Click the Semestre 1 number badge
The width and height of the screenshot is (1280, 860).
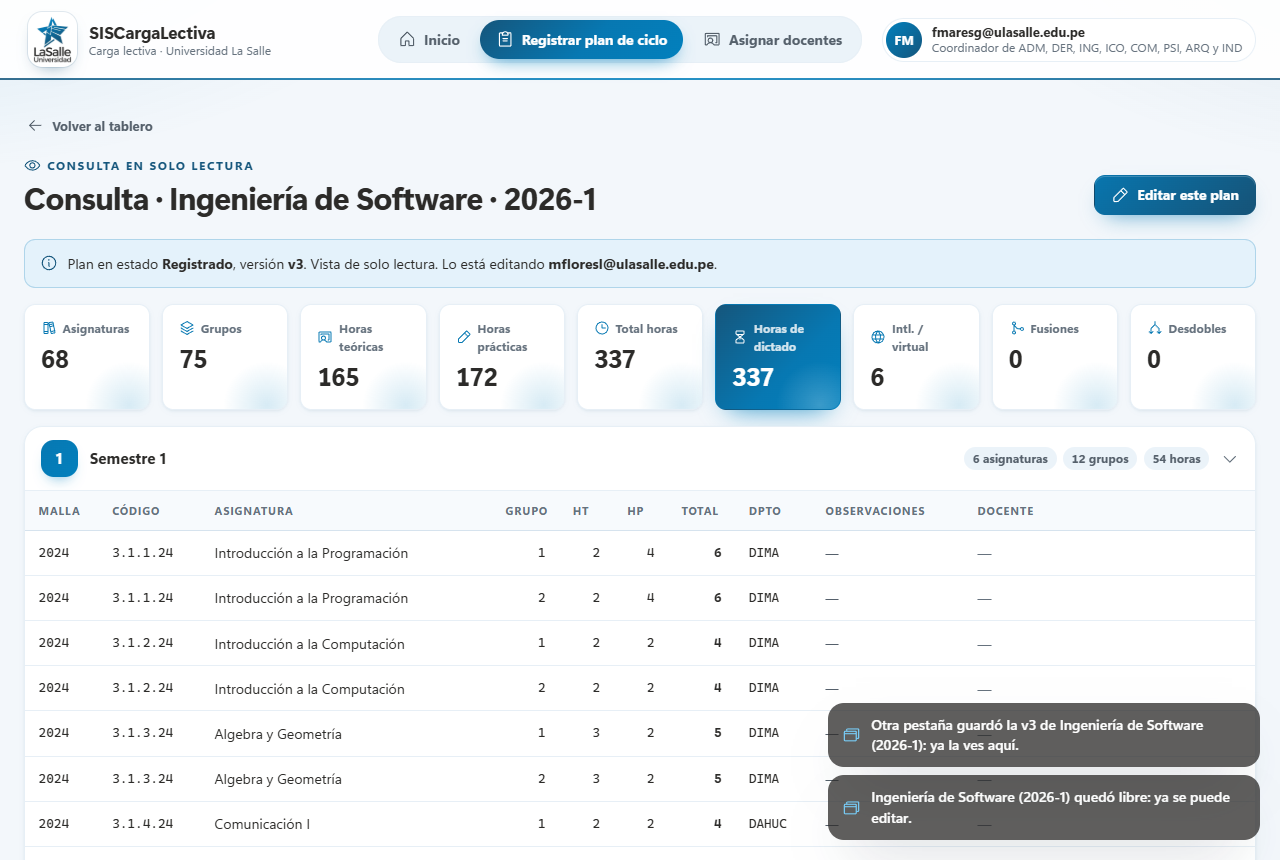59,459
